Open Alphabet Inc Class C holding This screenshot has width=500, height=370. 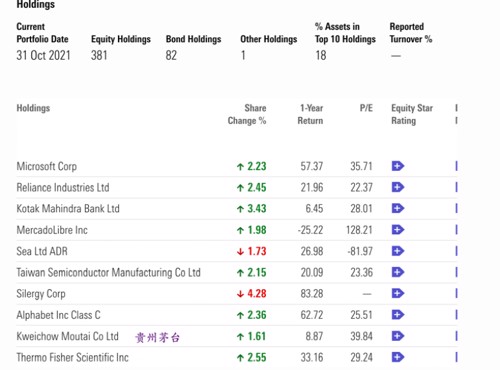tap(58, 315)
